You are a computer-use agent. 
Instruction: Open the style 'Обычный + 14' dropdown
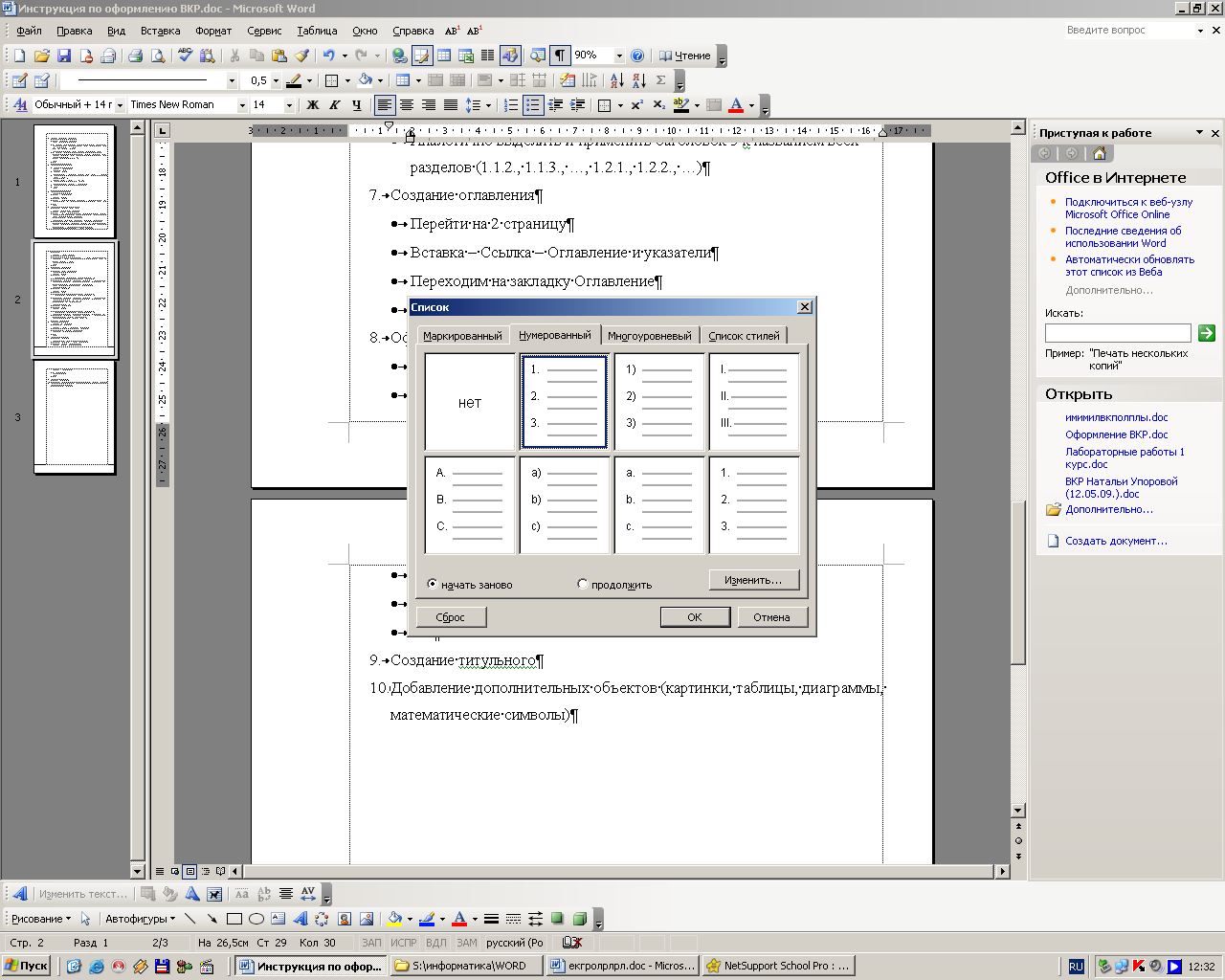tap(120, 105)
